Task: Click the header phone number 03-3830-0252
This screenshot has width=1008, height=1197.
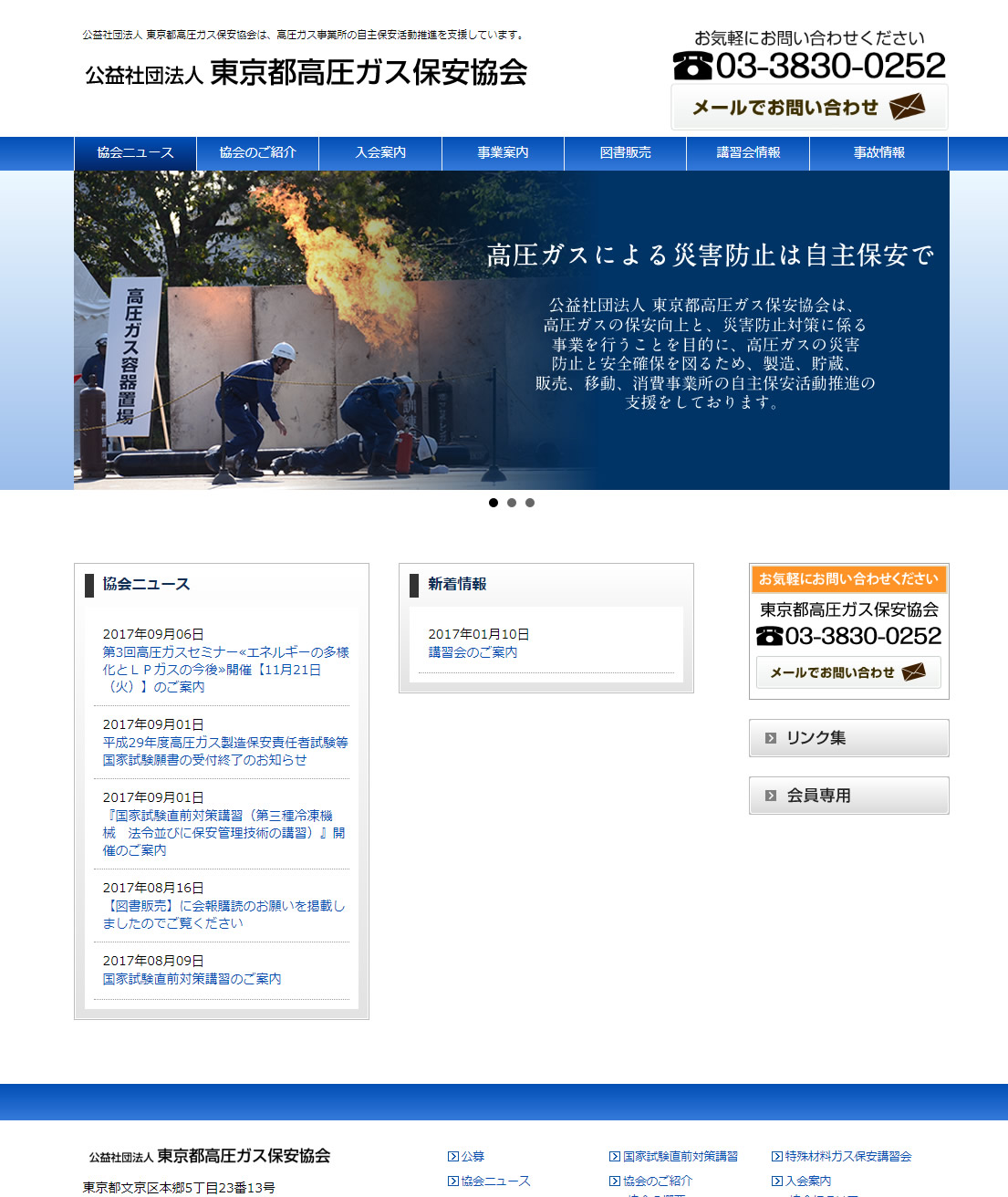Action: tap(831, 66)
